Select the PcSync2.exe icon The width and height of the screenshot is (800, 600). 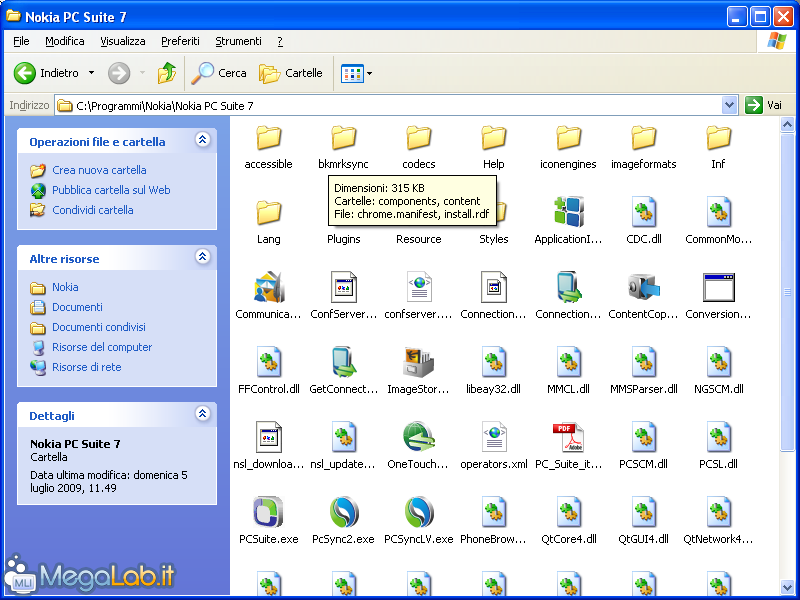(343, 512)
